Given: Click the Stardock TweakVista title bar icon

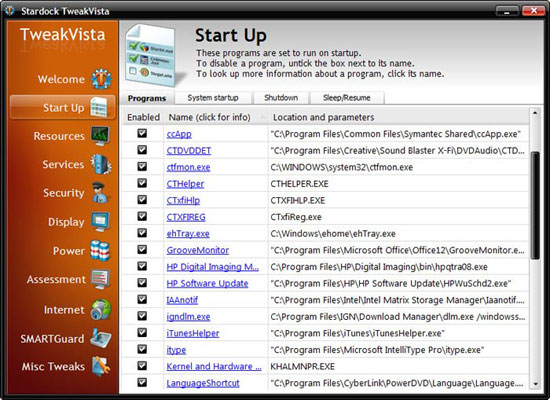Looking at the screenshot, I should pos(10,11).
